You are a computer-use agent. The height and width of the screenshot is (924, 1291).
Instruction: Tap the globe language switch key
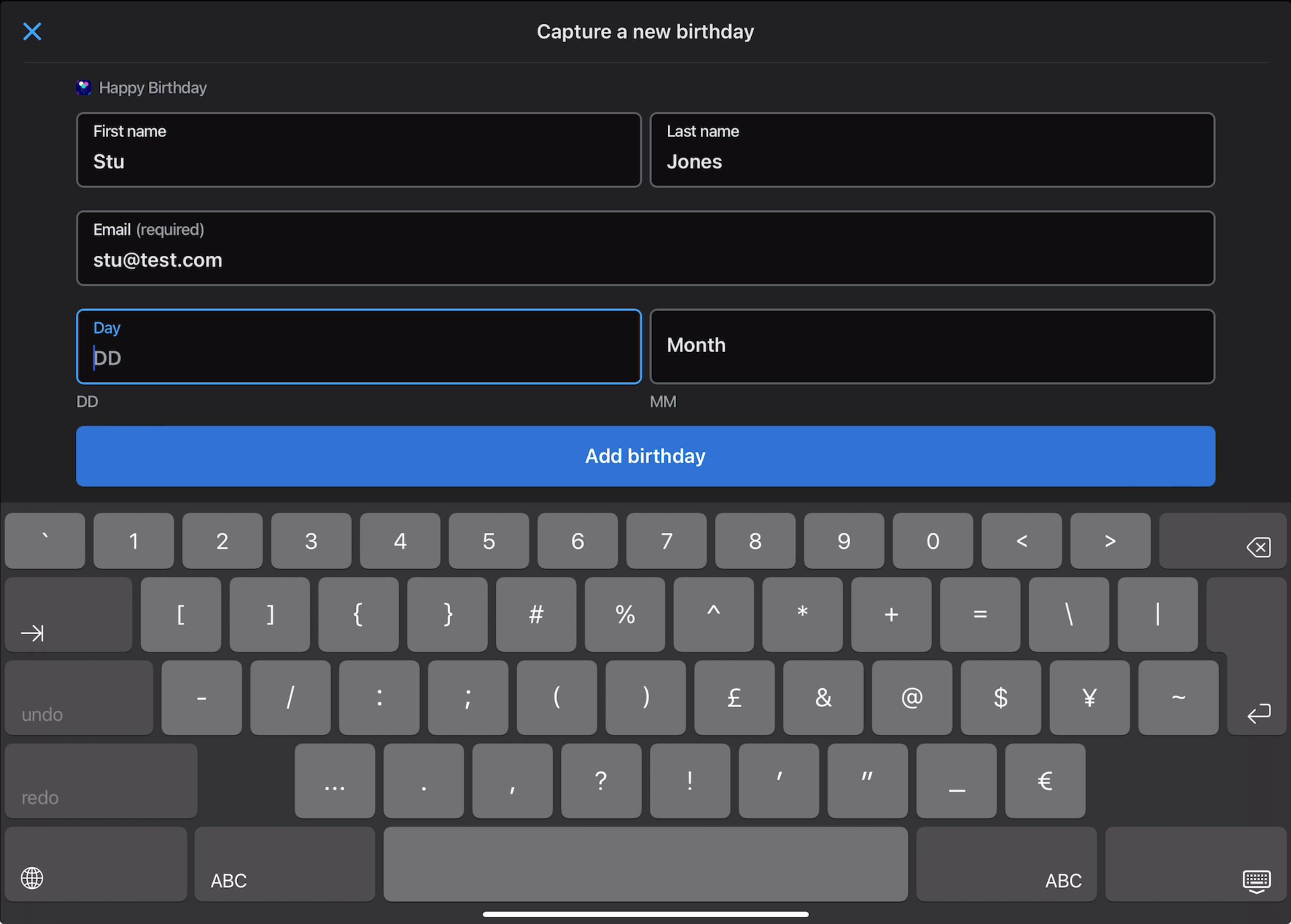95,864
